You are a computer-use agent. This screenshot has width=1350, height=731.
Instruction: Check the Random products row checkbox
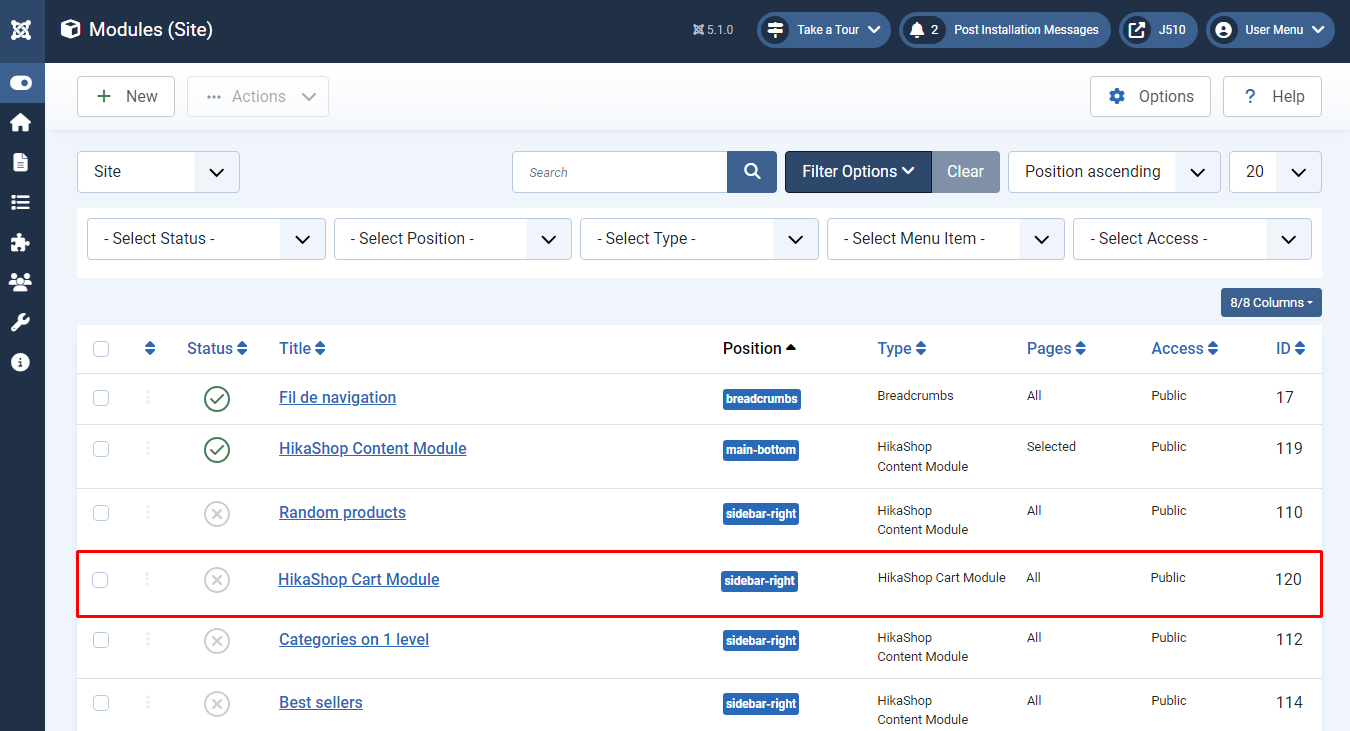click(x=101, y=513)
